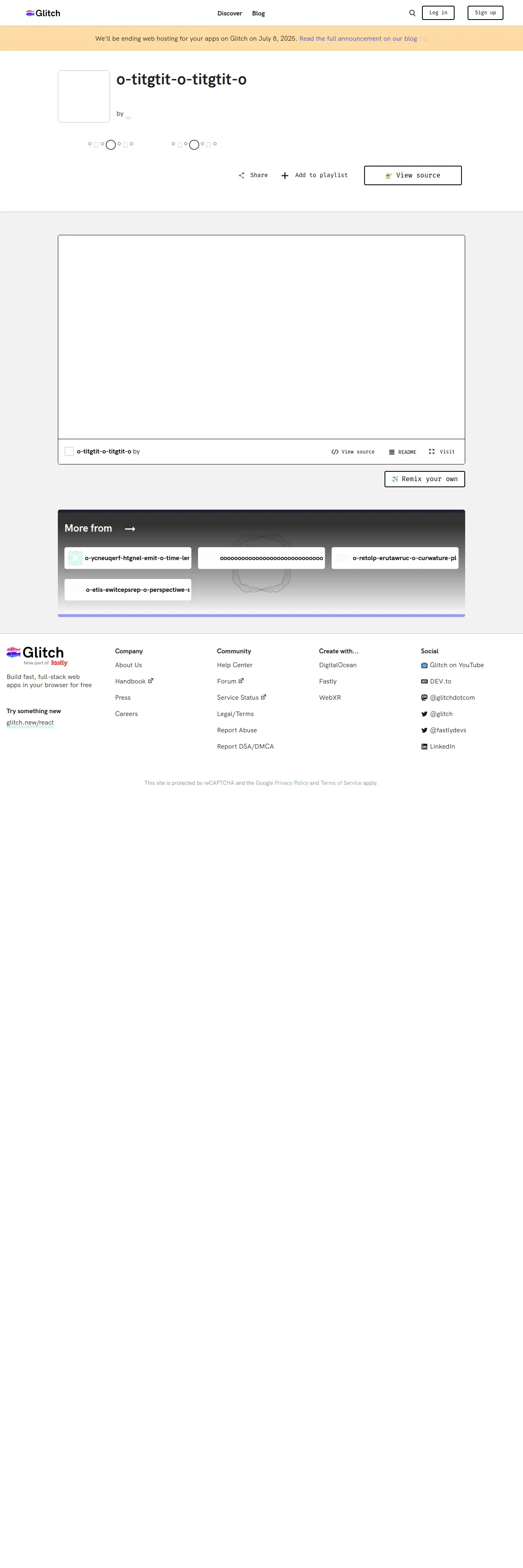Viewport: 523px width, 1568px height.
Task: Open the @fastlydevs Twitter link
Action: (x=444, y=730)
